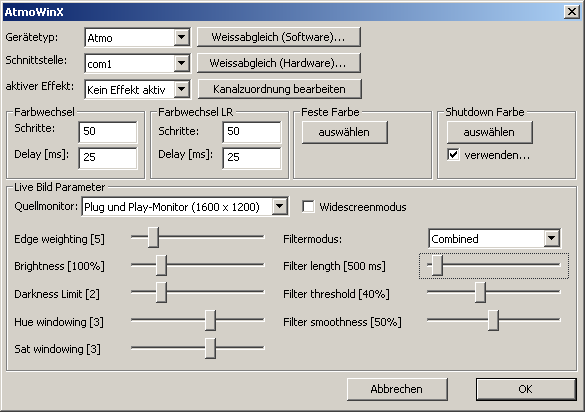Click the Edge weighting [5] label
The width and height of the screenshot is (585, 412).
59,239
